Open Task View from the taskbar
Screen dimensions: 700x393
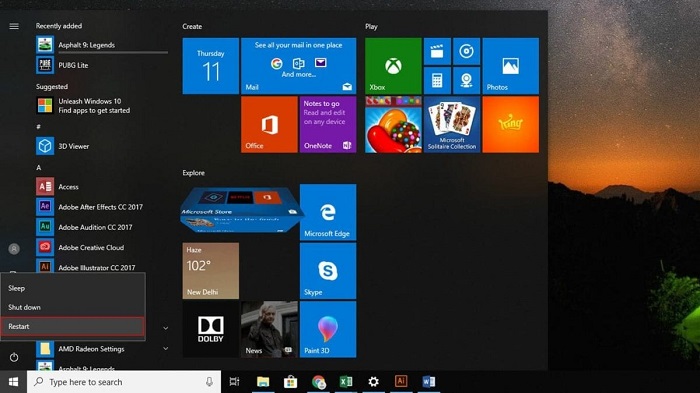(234, 382)
